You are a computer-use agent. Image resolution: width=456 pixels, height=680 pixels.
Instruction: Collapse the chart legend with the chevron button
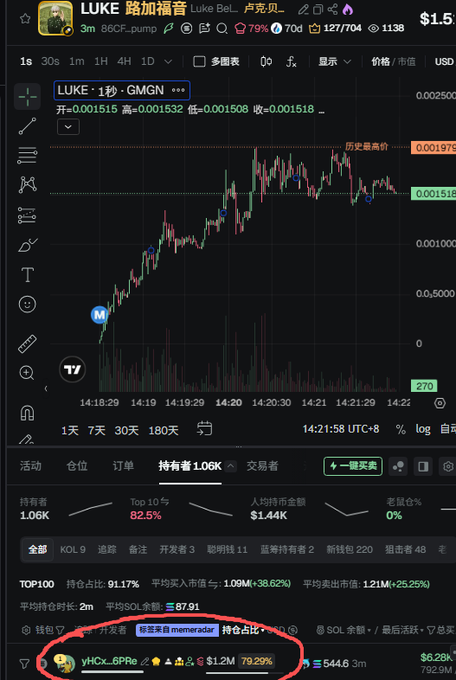pos(68,127)
